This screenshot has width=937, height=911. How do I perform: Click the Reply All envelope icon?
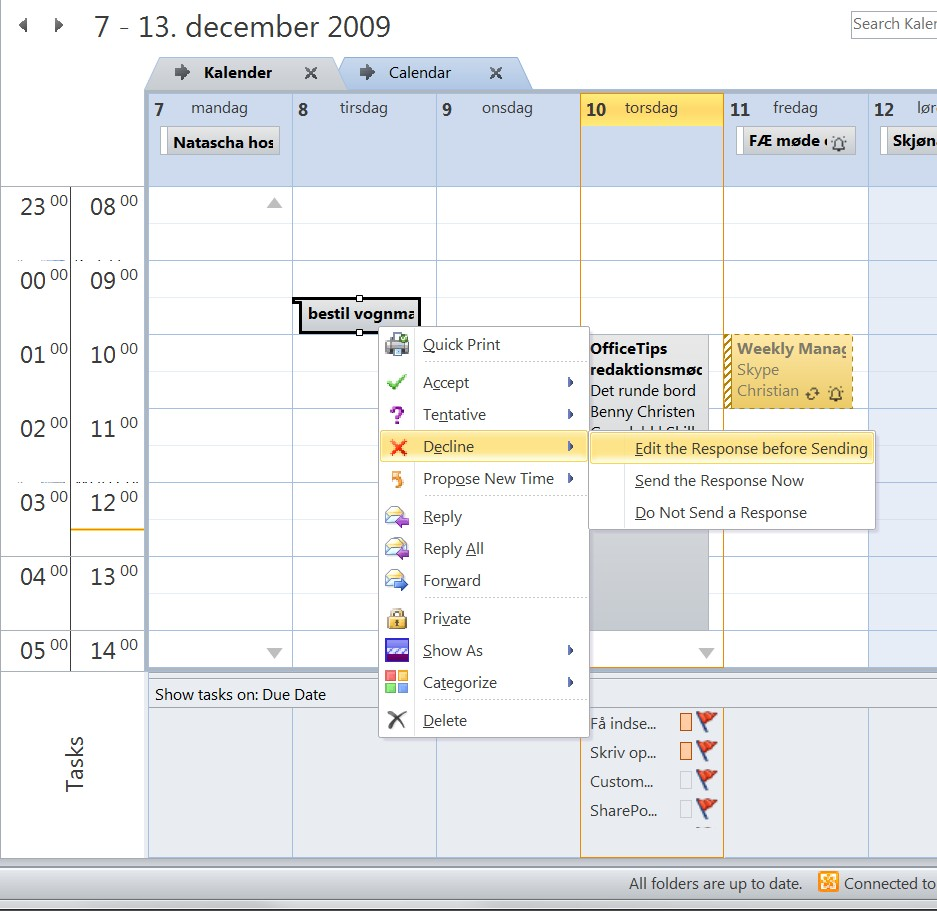click(397, 548)
